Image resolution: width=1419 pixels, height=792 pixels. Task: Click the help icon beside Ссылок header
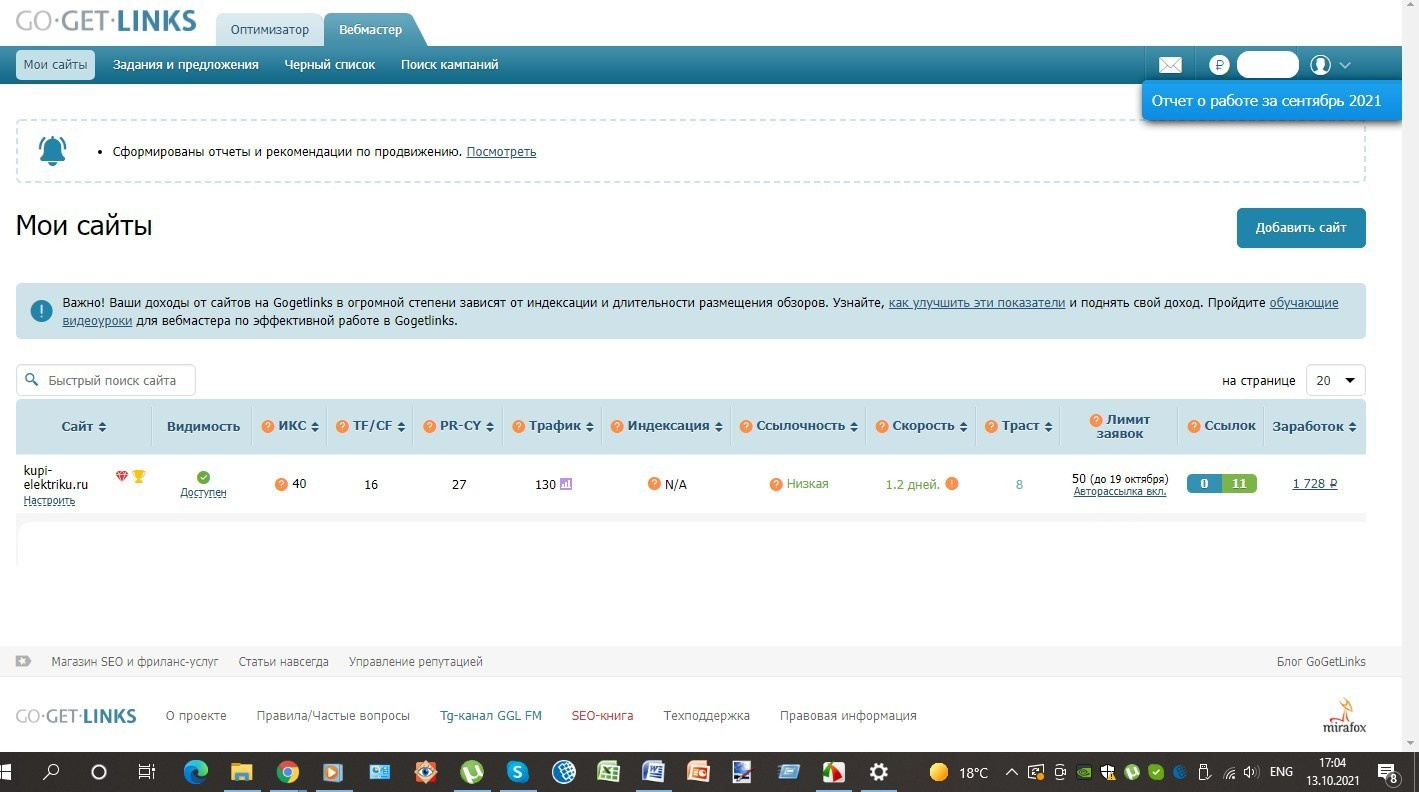point(1194,426)
